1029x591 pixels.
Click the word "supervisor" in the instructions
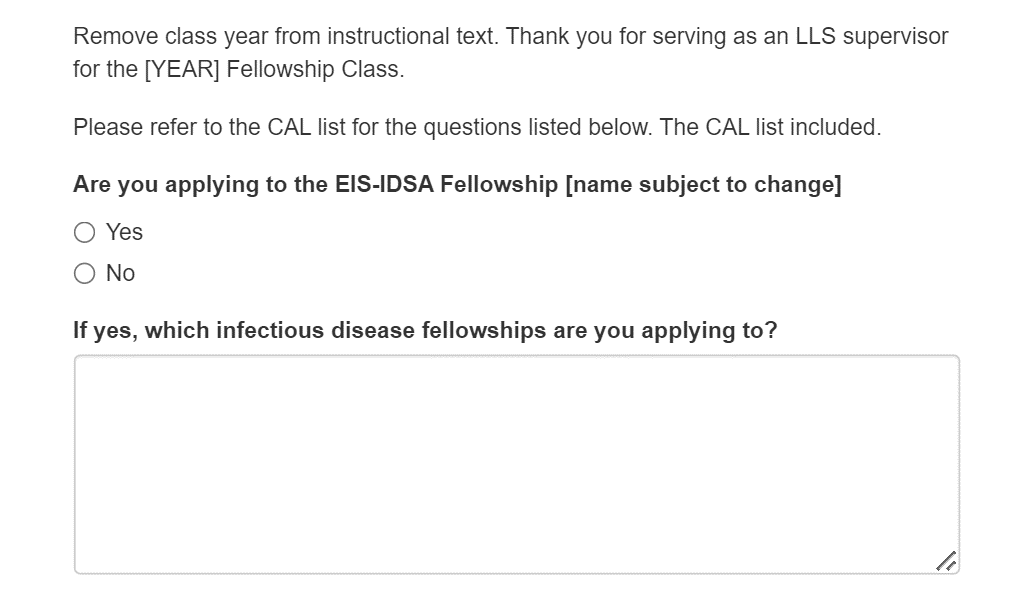895,38
